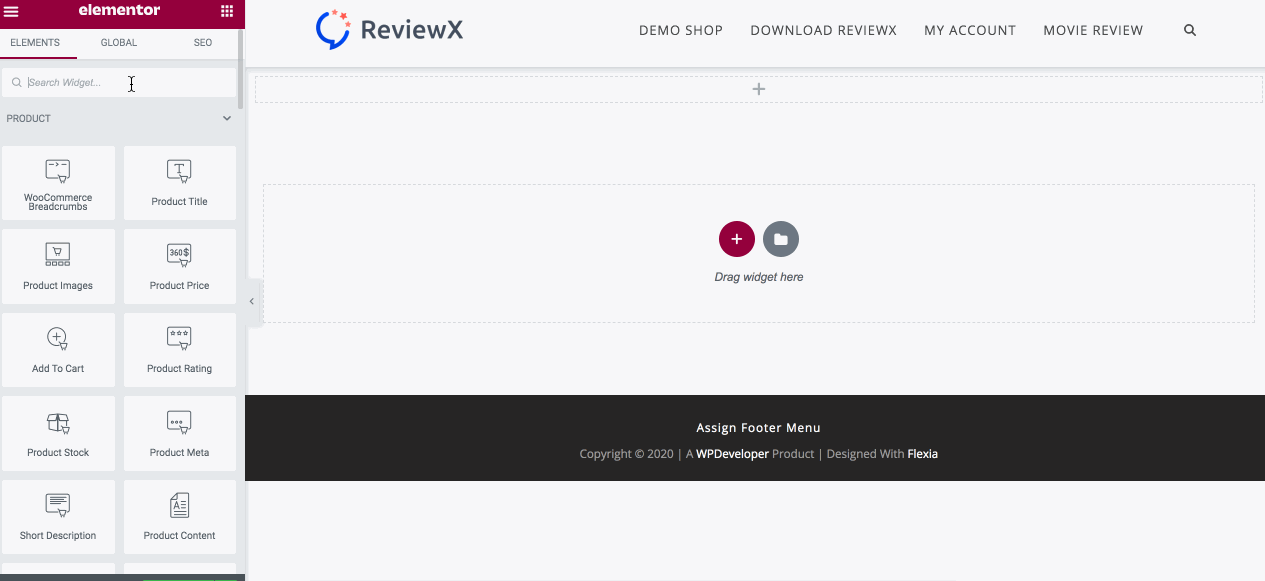1265x581 pixels.
Task: Select the Add To Cart widget
Action: click(x=58, y=350)
